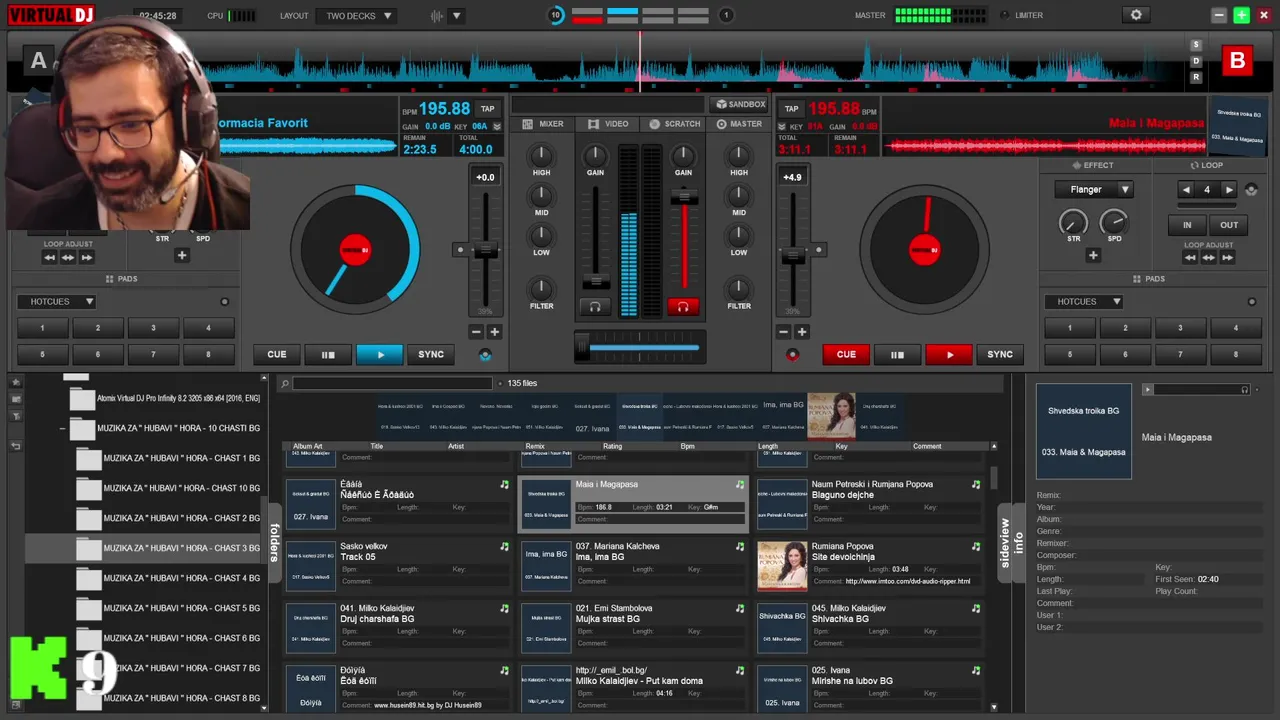Enable the SANDBOX mode
The image size is (1280, 720).
pos(740,104)
